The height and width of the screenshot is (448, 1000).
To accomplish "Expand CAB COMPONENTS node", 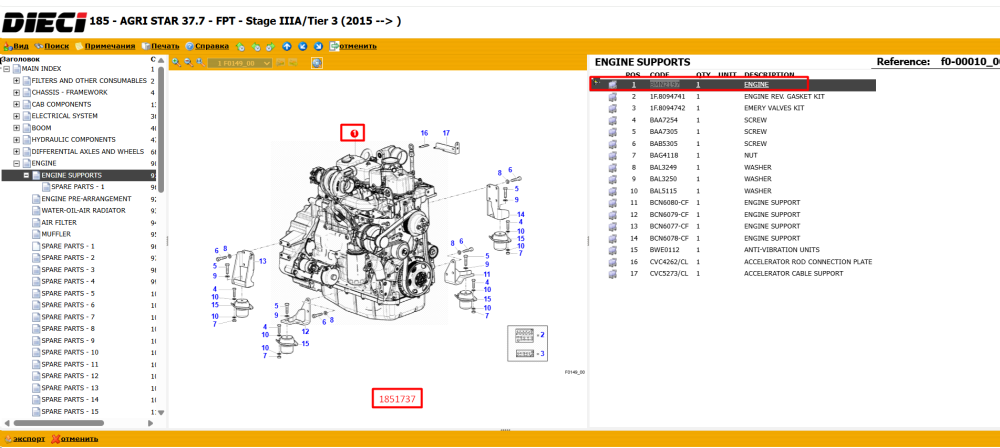I will [x=17, y=104].
